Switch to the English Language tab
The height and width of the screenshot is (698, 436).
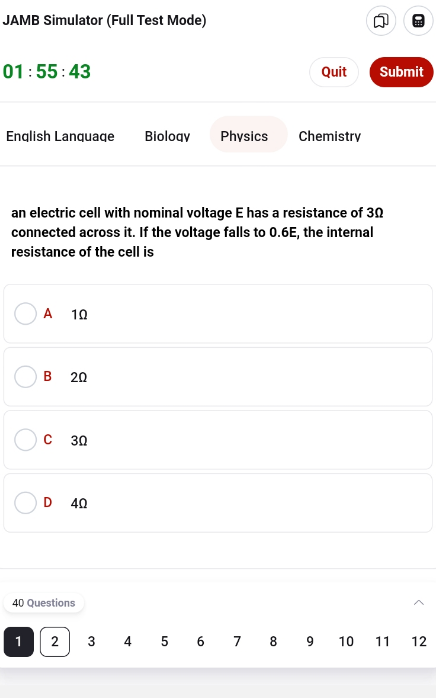[x=60, y=136]
